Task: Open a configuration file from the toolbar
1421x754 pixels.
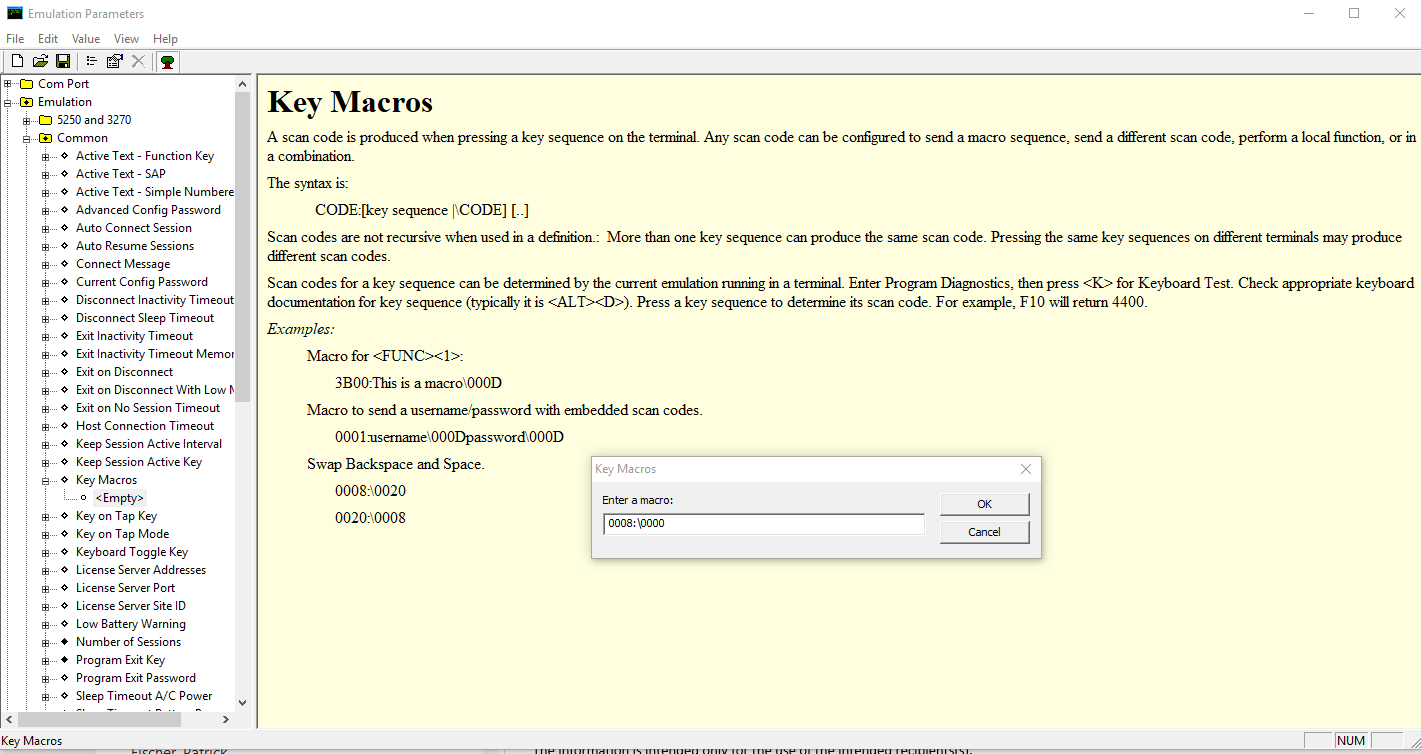Action: pos(40,61)
